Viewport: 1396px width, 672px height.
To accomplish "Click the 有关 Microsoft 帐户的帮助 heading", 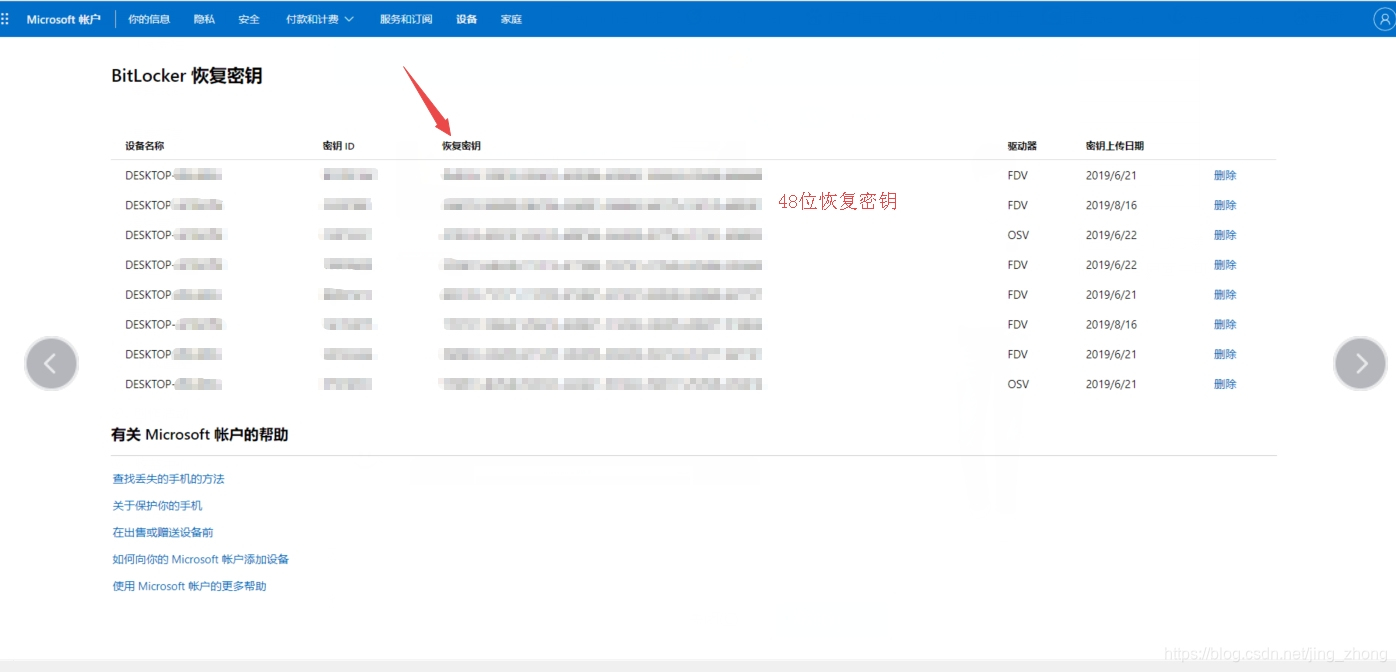I will 200,435.
